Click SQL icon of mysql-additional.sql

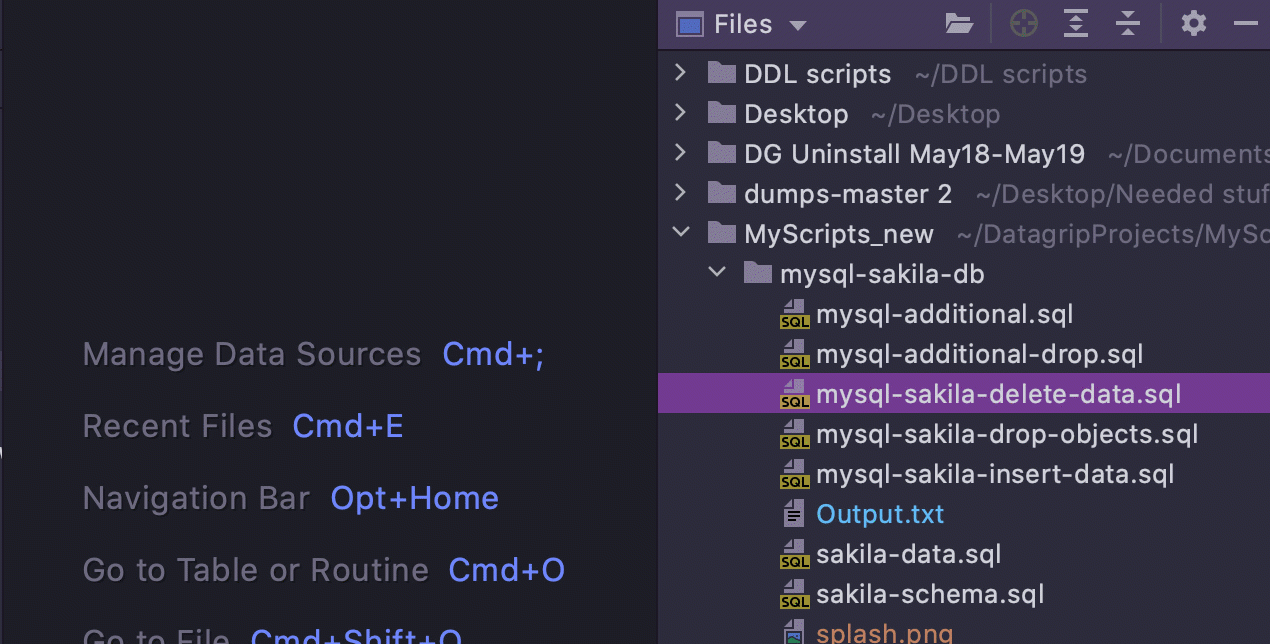click(x=795, y=314)
